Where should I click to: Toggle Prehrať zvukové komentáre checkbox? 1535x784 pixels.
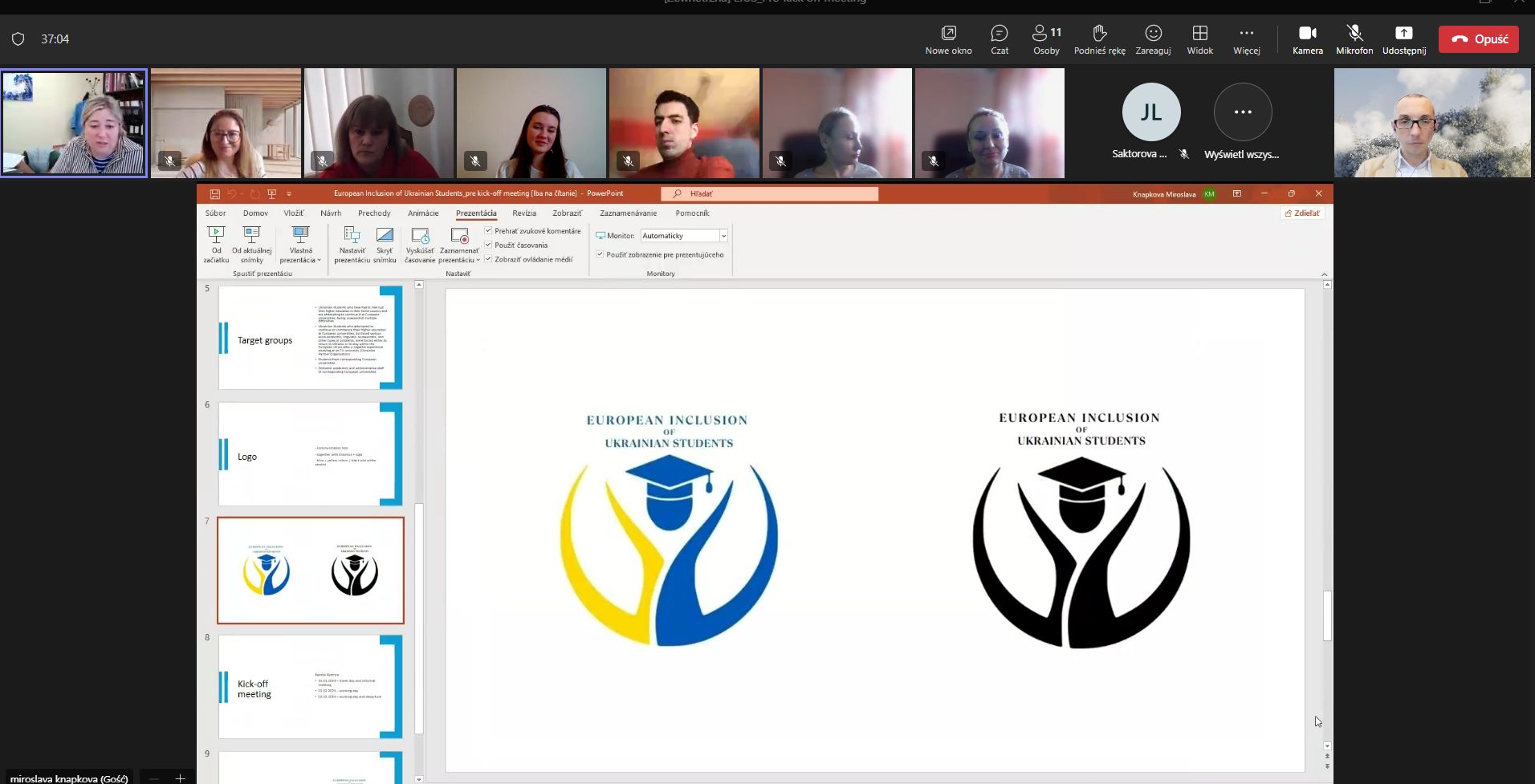[488, 230]
